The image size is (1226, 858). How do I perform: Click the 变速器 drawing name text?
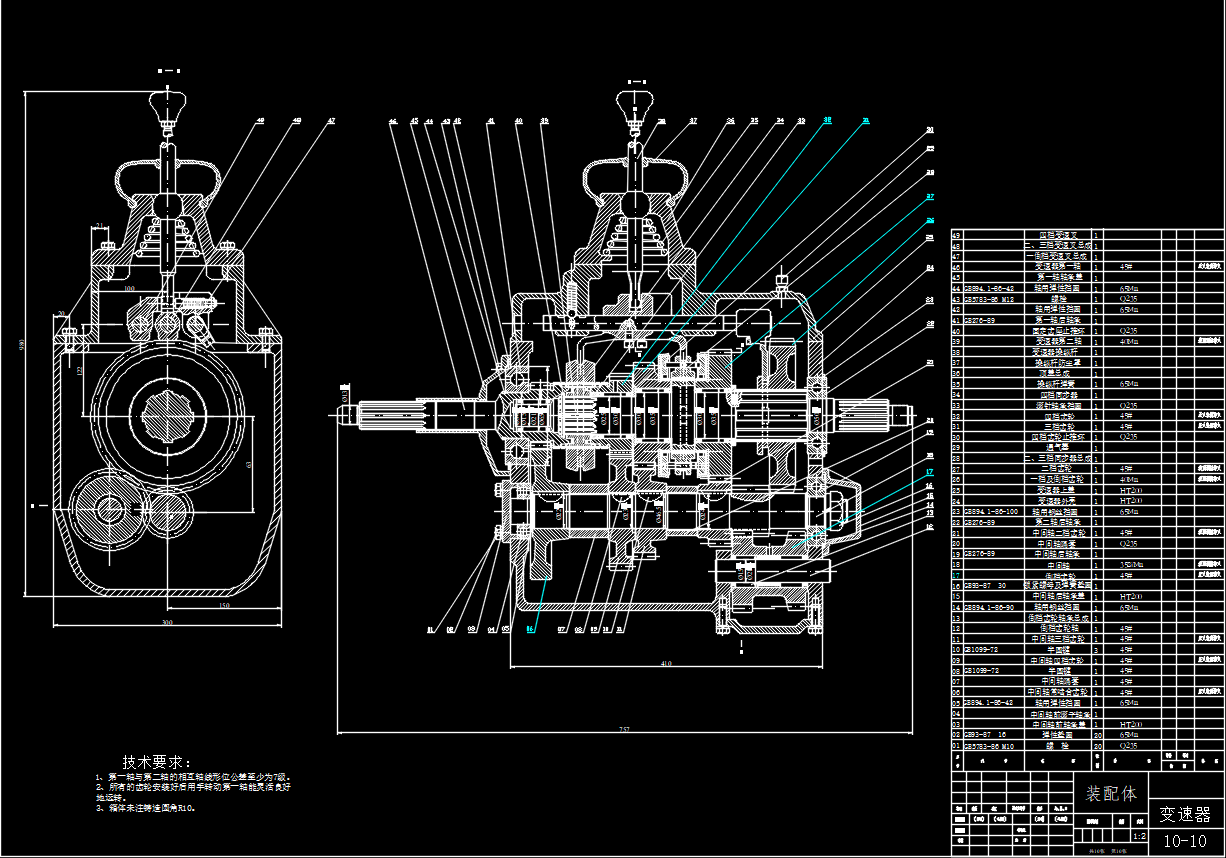1184,814
